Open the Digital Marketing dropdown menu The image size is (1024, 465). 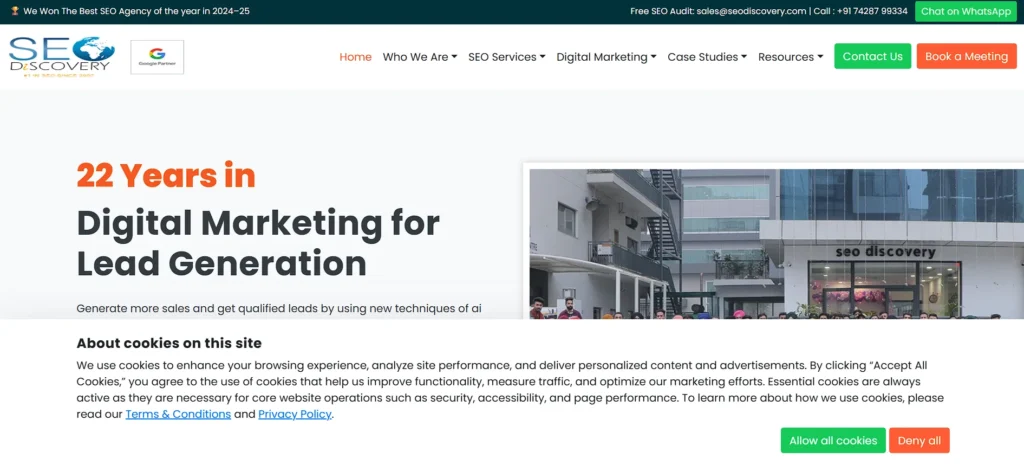607,57
